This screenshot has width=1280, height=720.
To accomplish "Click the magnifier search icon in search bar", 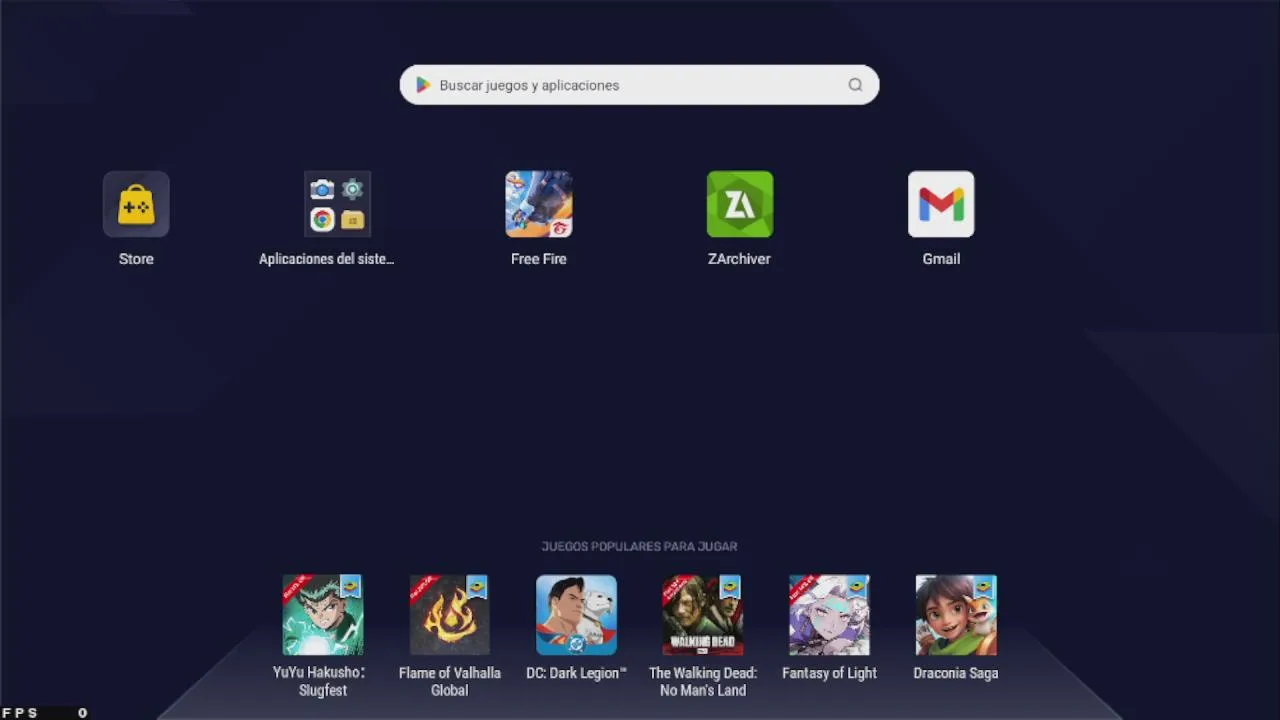I will tap(855, 85).
